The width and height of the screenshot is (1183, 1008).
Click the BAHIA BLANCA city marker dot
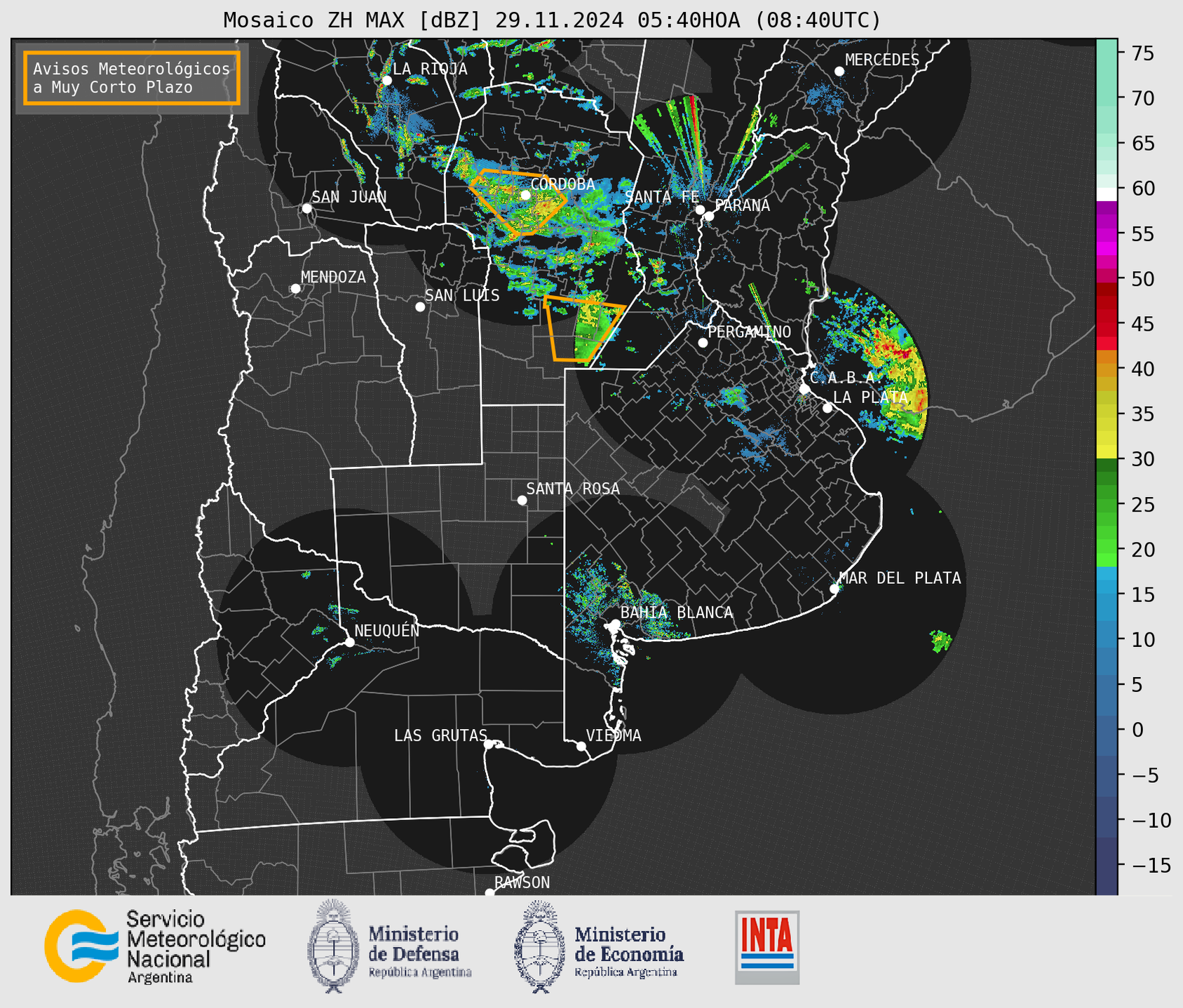(x=615, y=624)
